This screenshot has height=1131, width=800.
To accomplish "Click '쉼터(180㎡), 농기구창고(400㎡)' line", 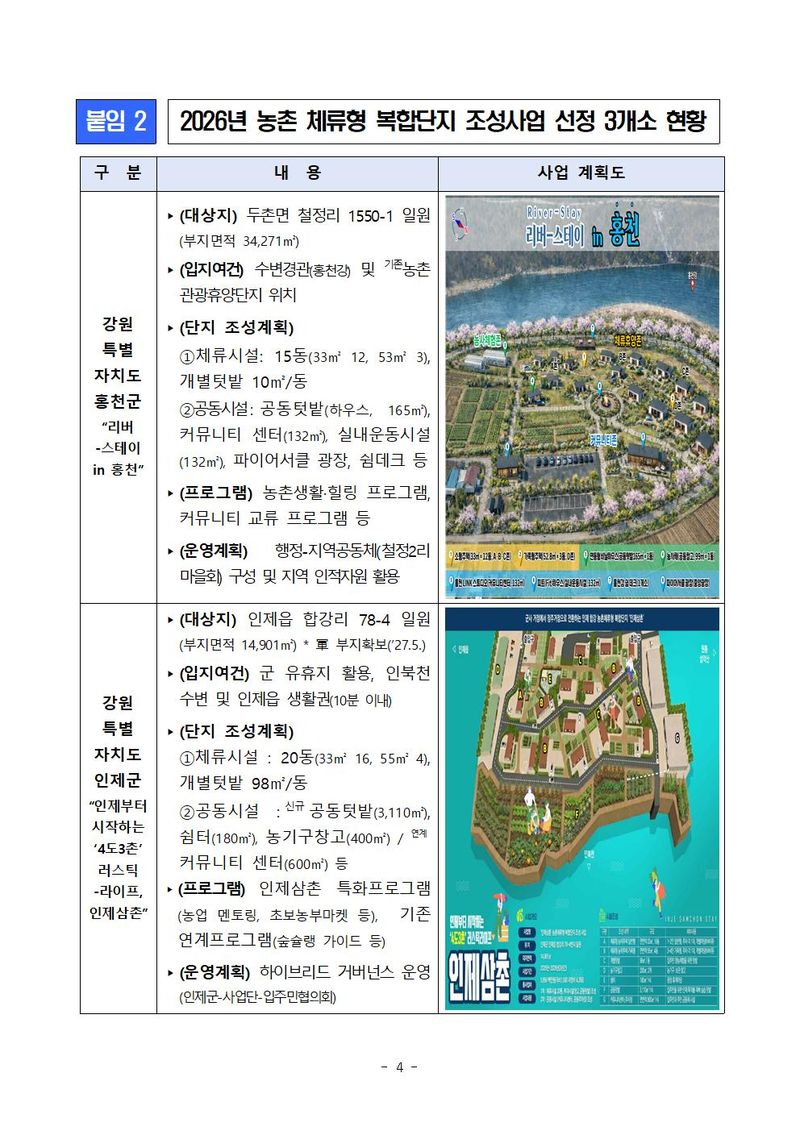I will coord(303,837).
